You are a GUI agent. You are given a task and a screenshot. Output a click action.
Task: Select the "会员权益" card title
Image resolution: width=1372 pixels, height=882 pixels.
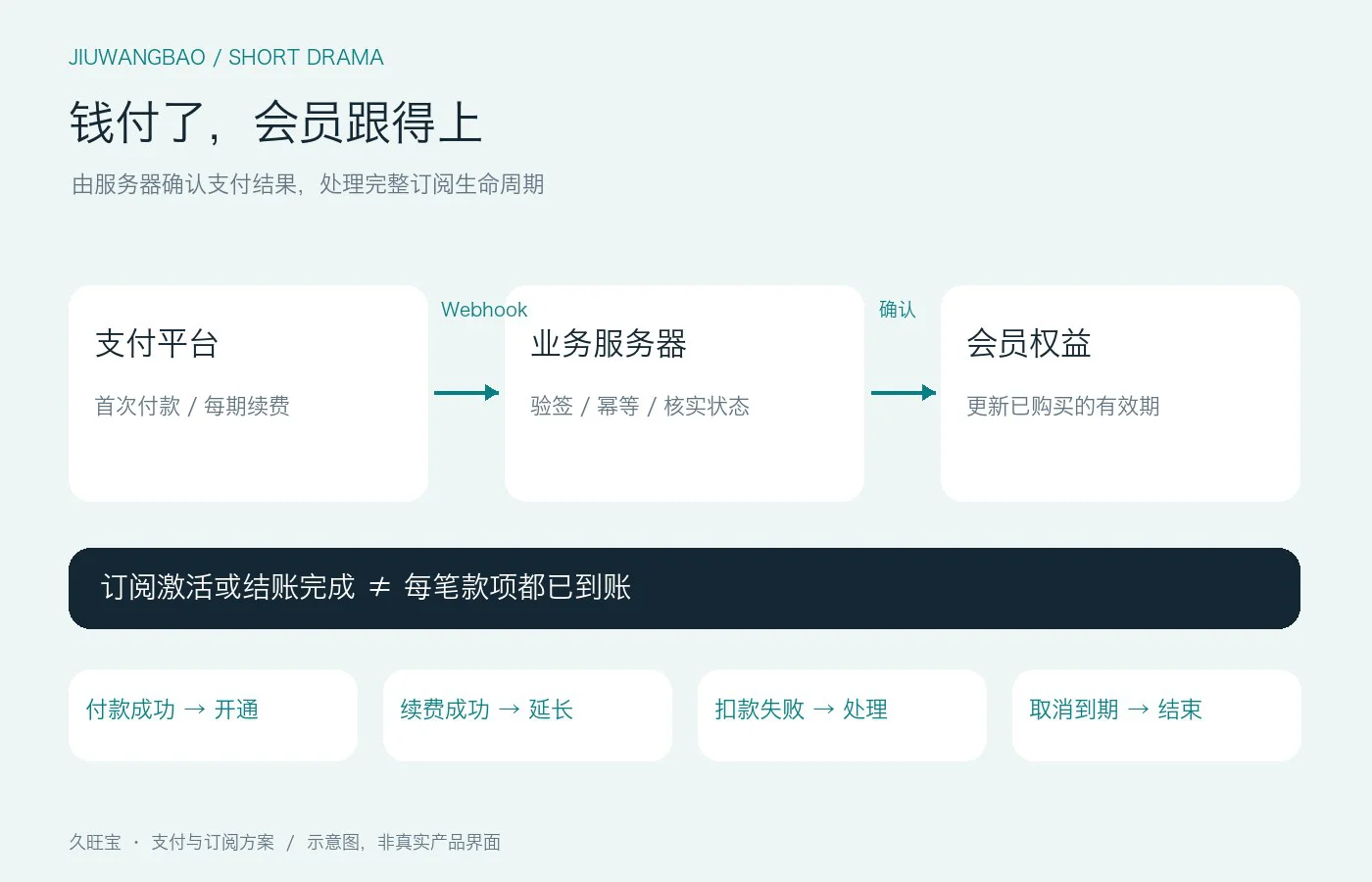click(1029, 344)
